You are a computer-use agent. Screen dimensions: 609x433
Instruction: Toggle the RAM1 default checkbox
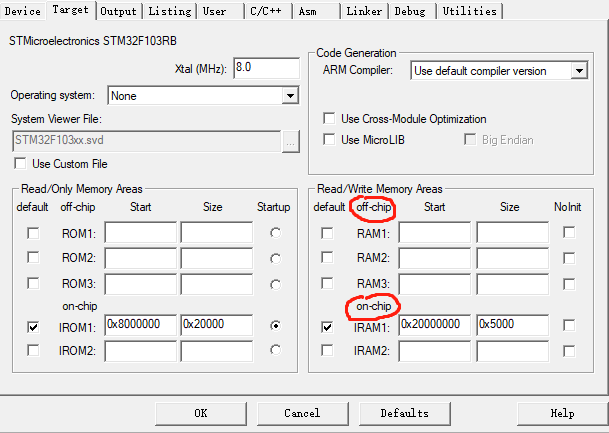click(327, 233)
